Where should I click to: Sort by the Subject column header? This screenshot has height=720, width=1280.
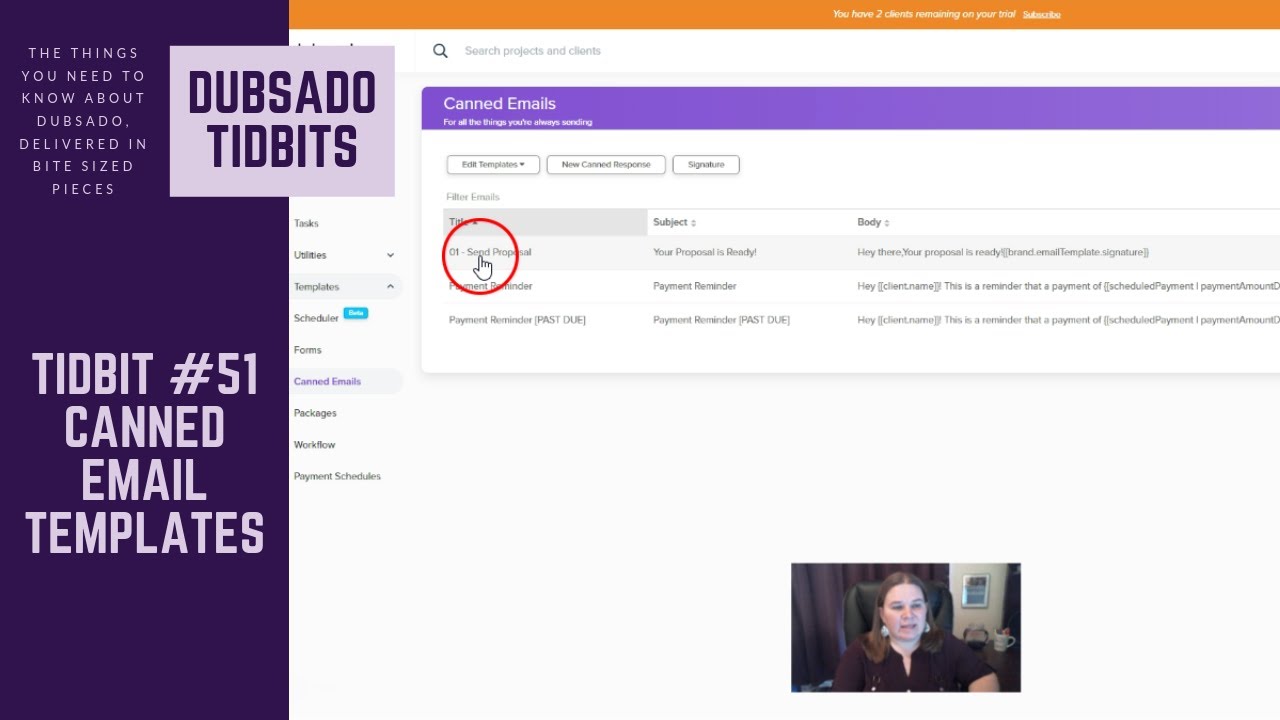[x=674, y=222]
